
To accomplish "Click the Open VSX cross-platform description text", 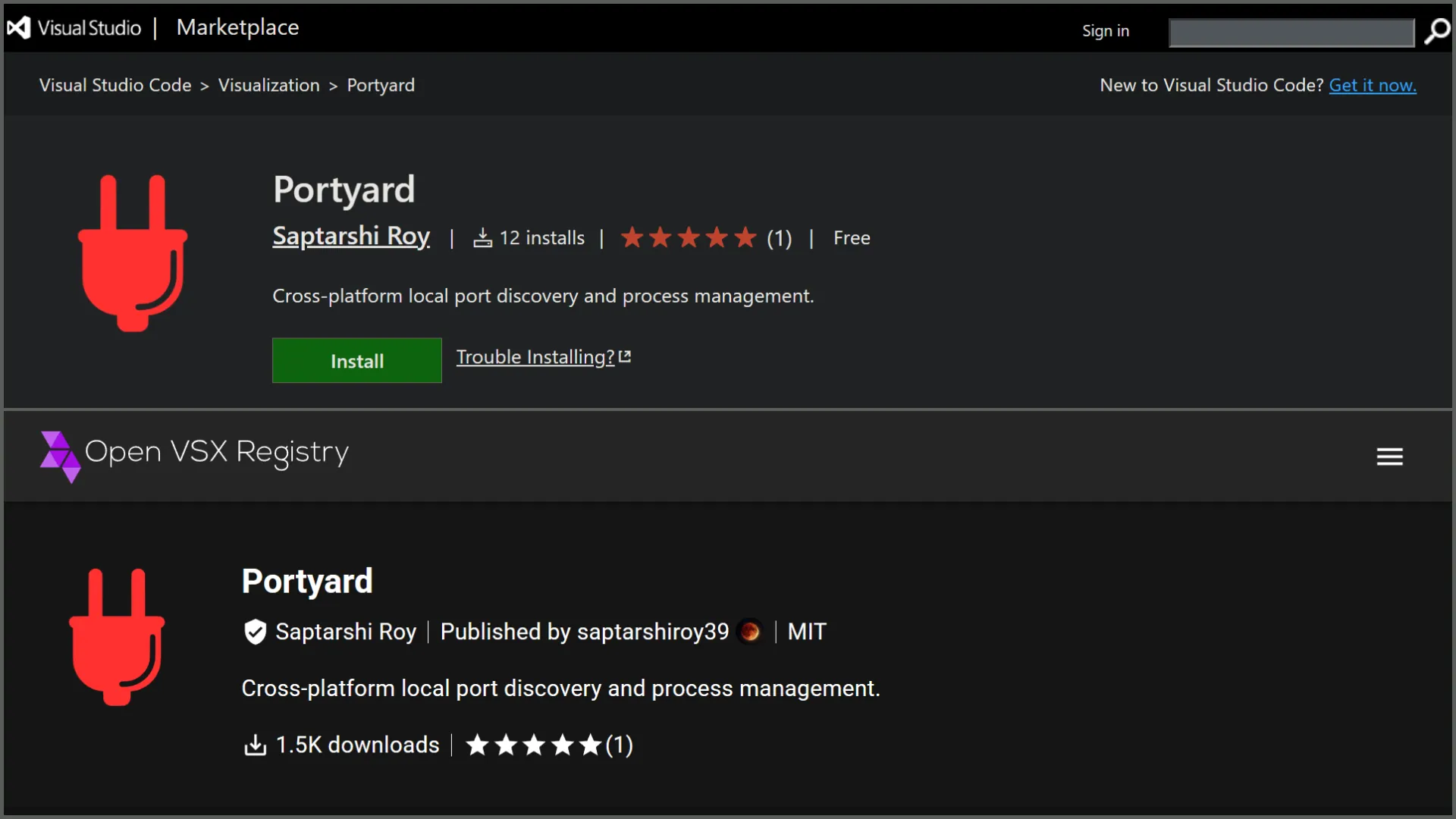I will [560, 689].
